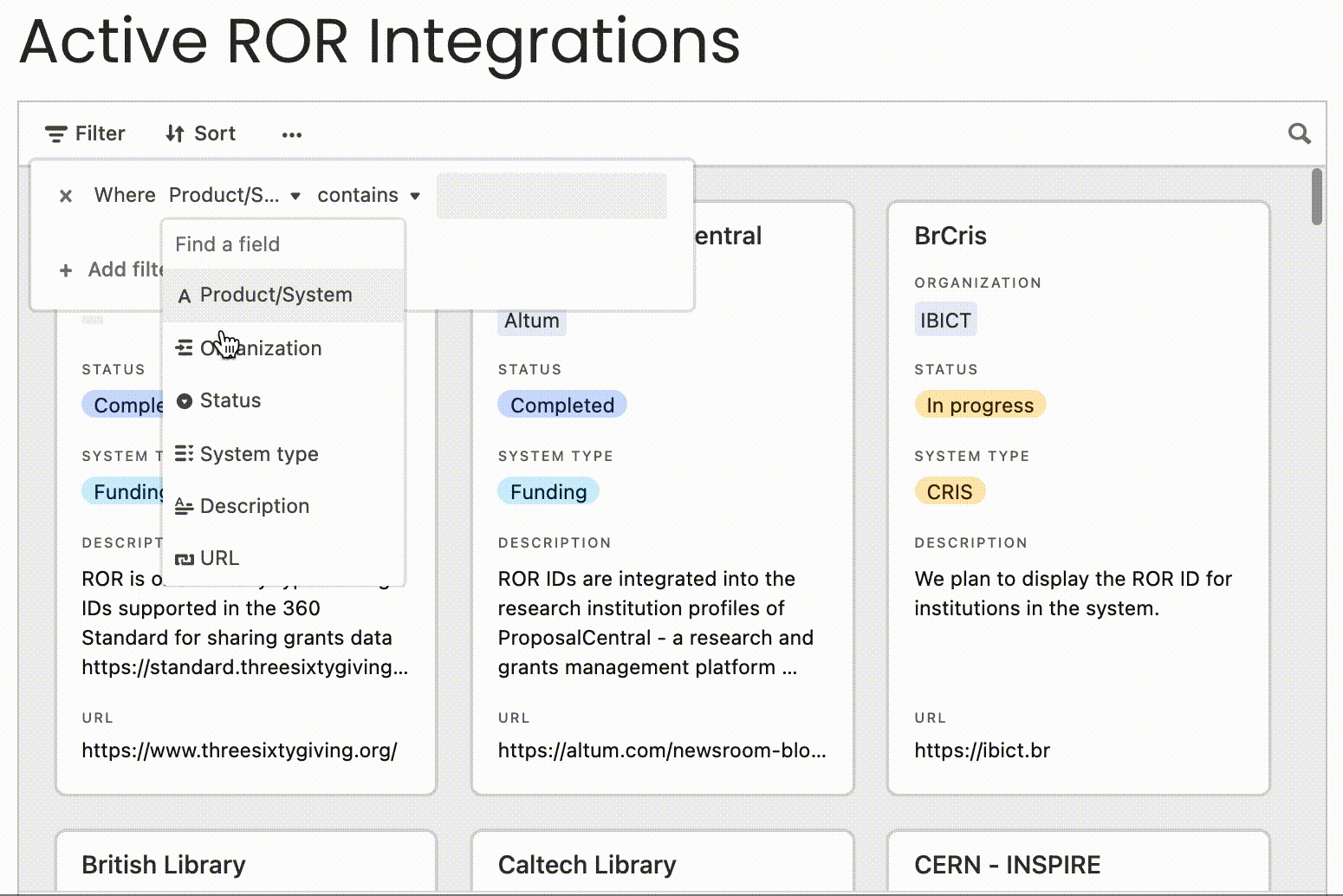The height and width of the screenshot is (896, 1343).
Task: Choose Description field from list
Action: [x=254, y=506]
